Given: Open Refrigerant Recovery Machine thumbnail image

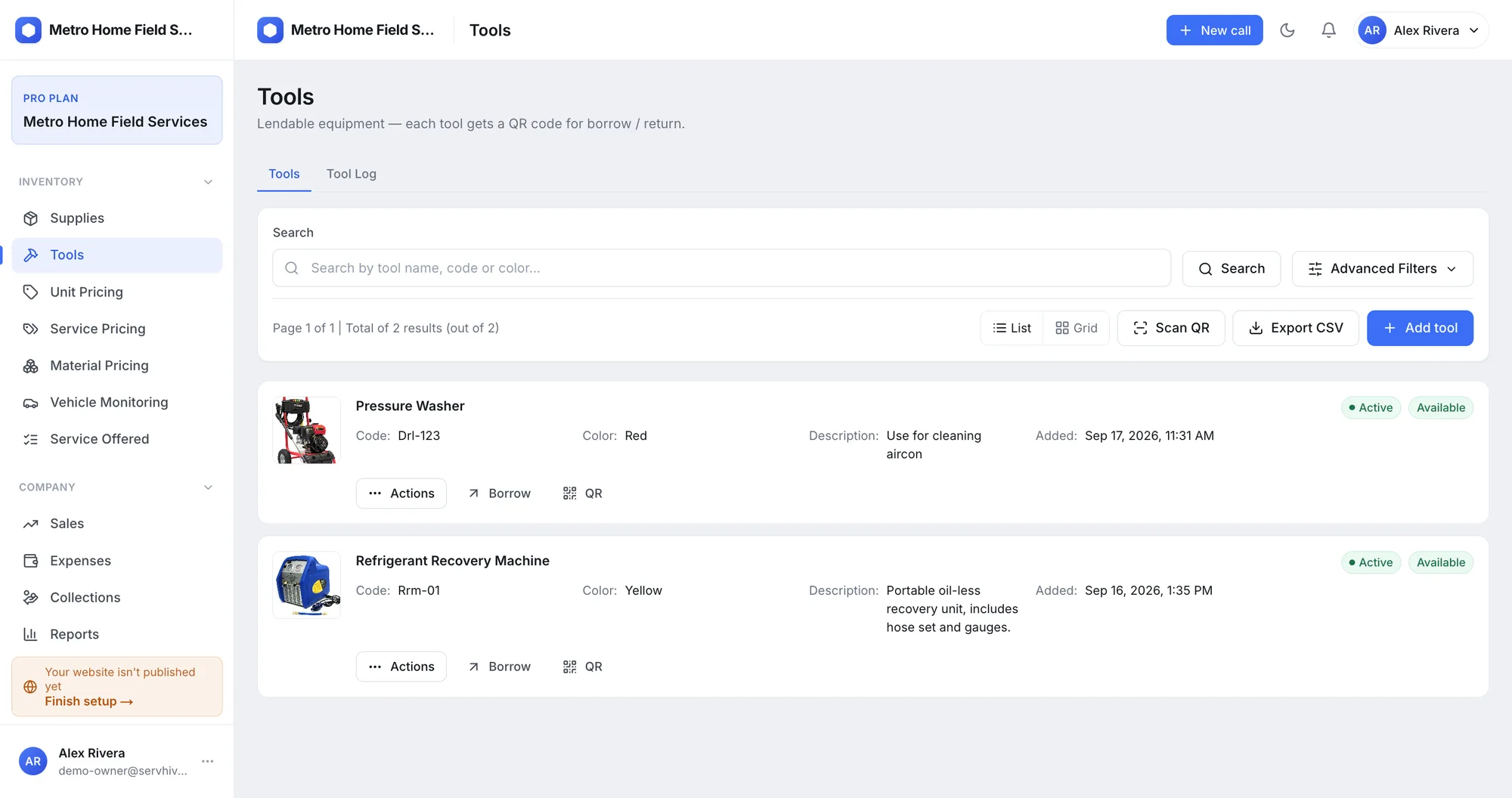Looking at the screenshot, I should click(x=306, y=585).
